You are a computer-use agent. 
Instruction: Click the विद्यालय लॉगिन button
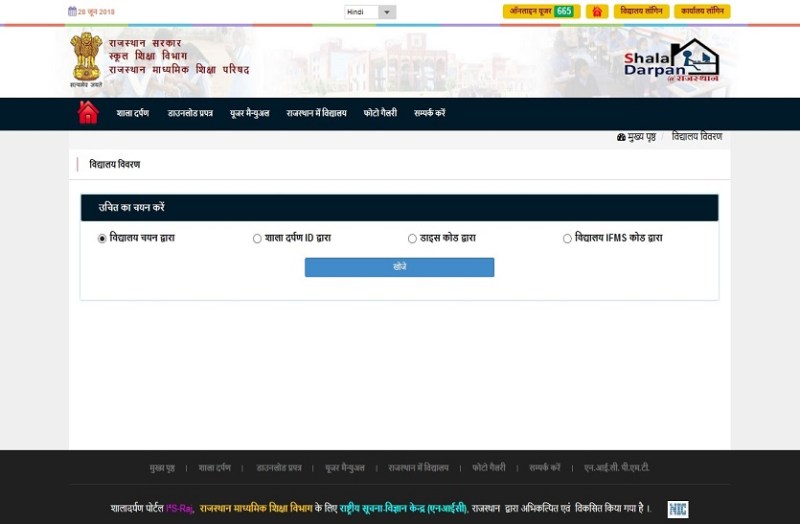[641, 12]
